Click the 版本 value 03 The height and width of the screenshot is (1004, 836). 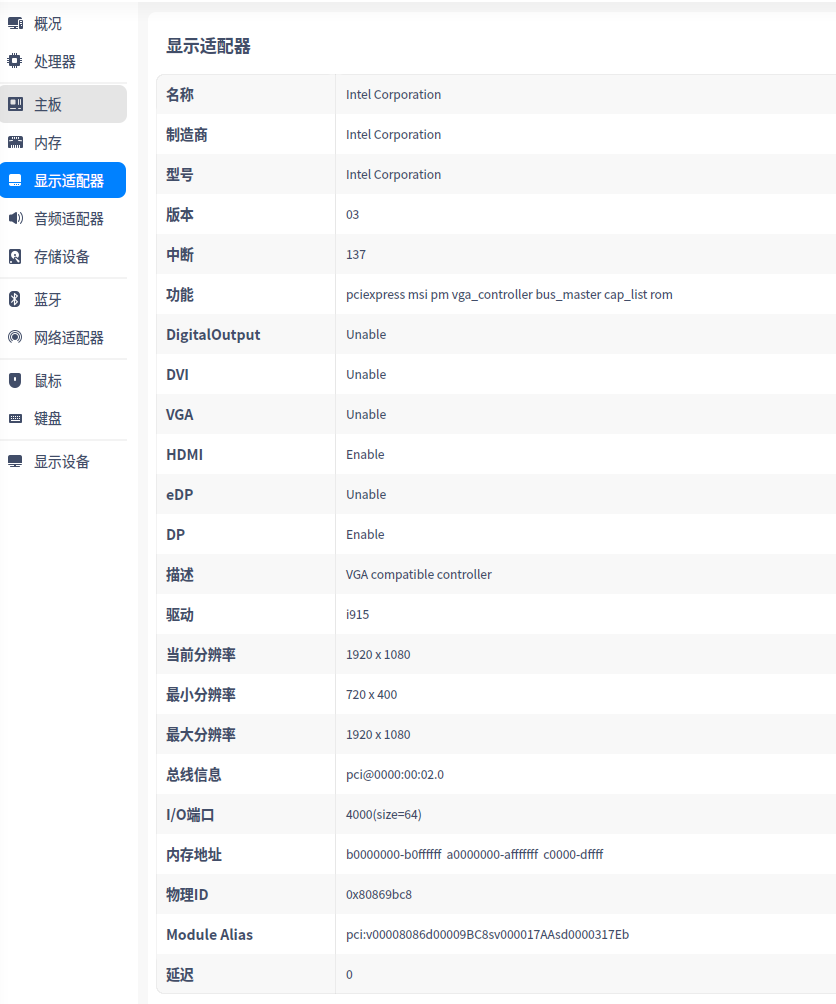352,215
